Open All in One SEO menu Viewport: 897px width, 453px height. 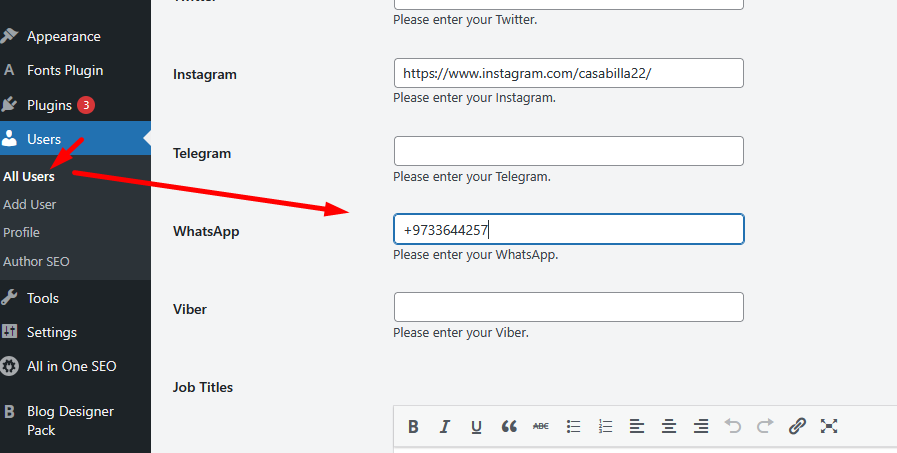pyautogui.click(x=71, y=366)
